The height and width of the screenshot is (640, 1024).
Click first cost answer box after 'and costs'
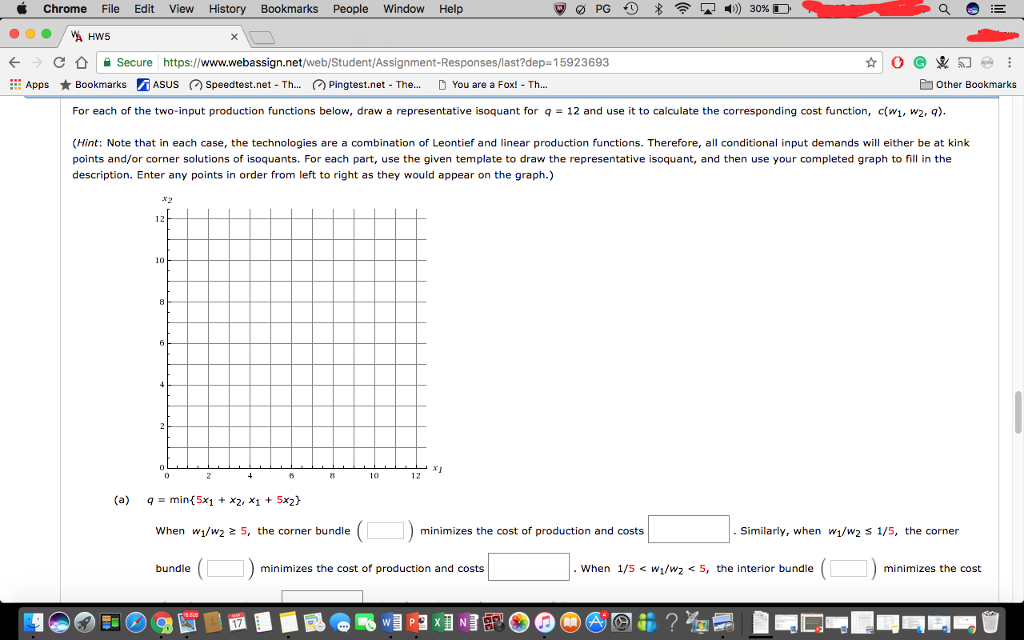688,529
